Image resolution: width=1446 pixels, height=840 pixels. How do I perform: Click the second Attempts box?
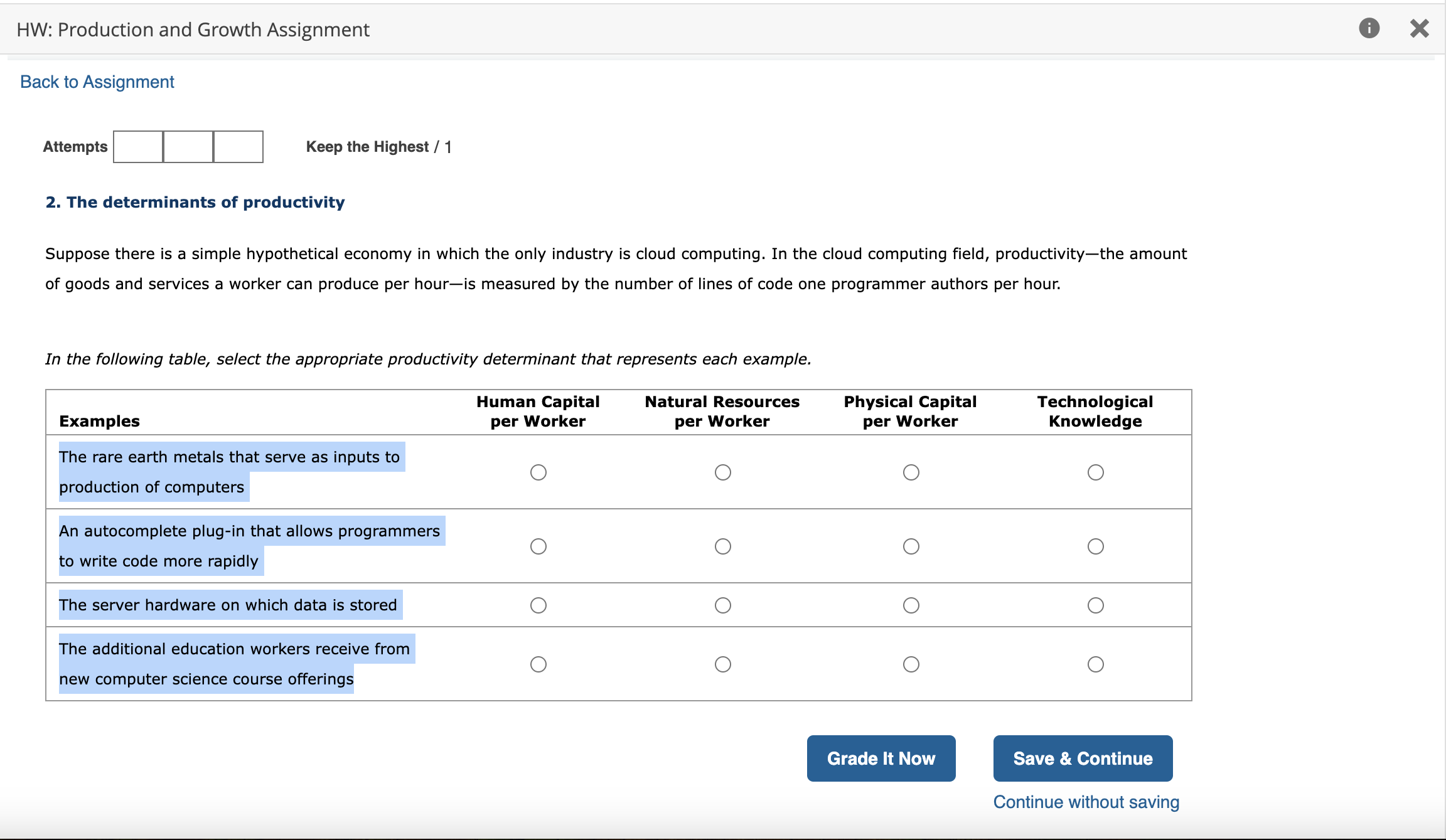click(x=188, y=147)
